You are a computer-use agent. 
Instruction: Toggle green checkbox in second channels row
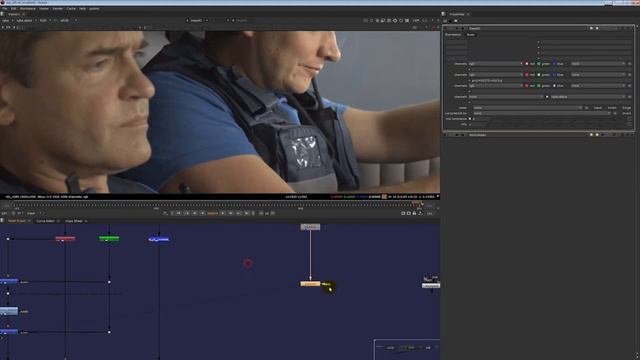tap(539, 75)
